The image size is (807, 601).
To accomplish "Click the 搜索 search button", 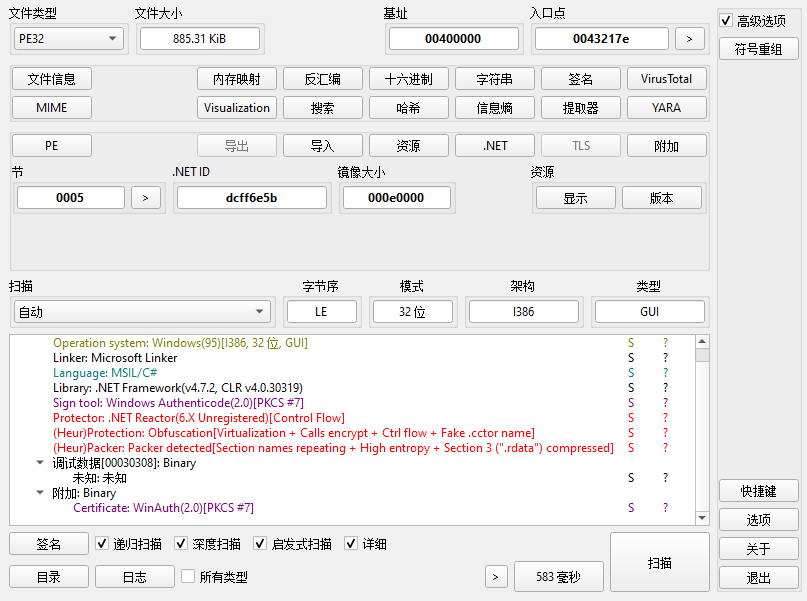I will 323,108.
